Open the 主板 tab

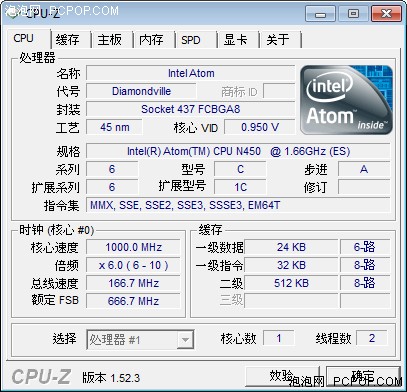[112, 40]
